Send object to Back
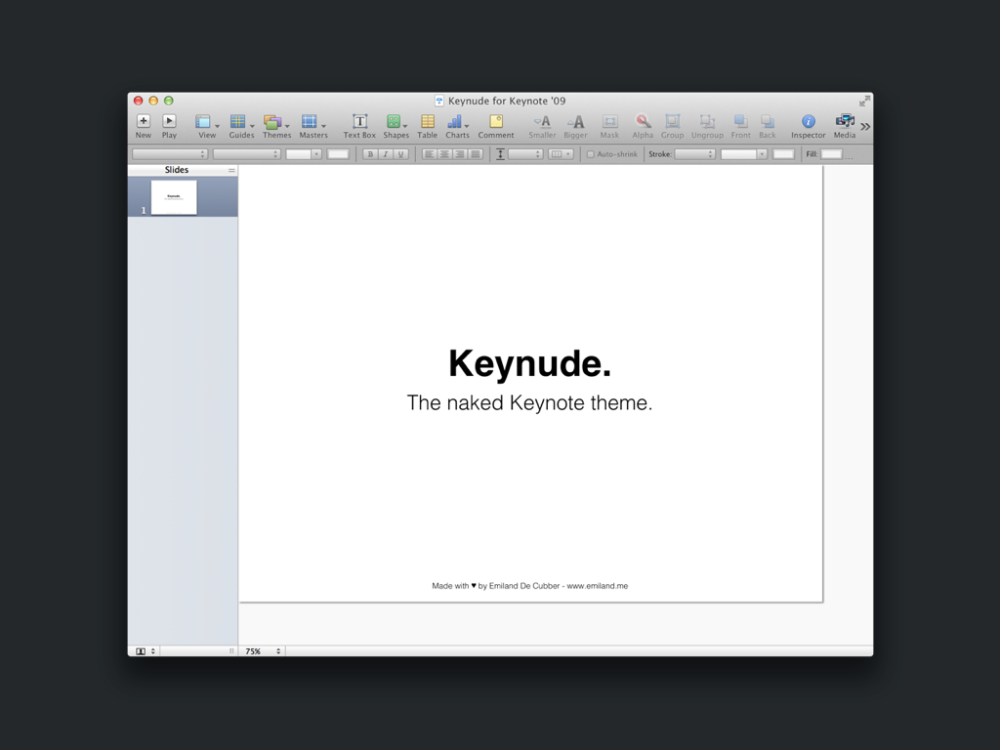 tap(767, 126)
